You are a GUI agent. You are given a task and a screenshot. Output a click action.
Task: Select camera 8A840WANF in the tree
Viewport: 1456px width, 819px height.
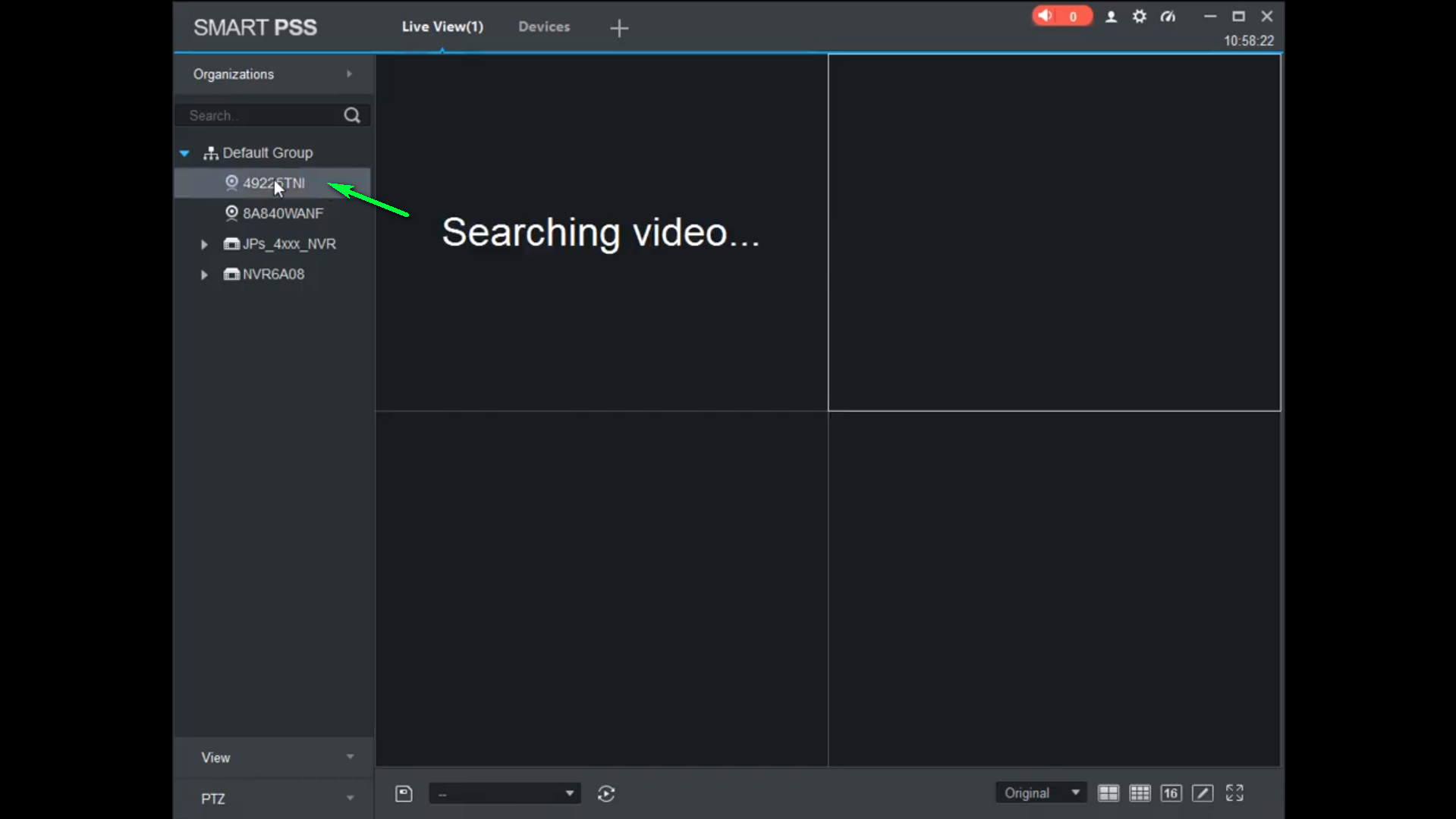coord(282,214)
